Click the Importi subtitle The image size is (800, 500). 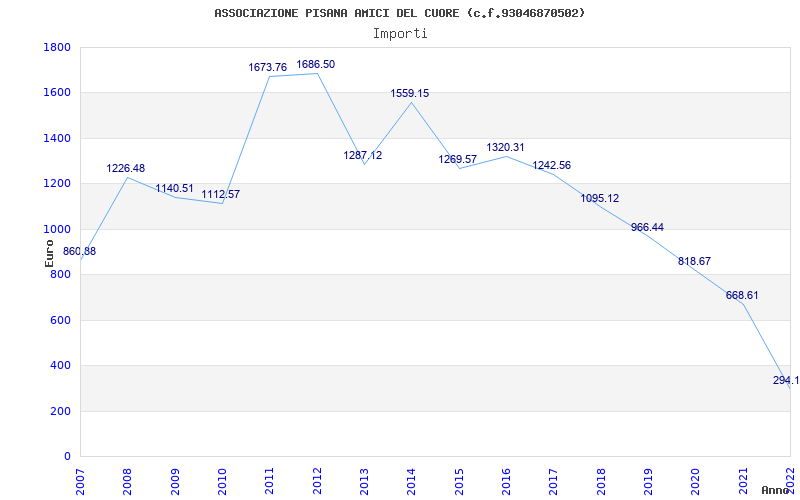click(x=400, y=34)
